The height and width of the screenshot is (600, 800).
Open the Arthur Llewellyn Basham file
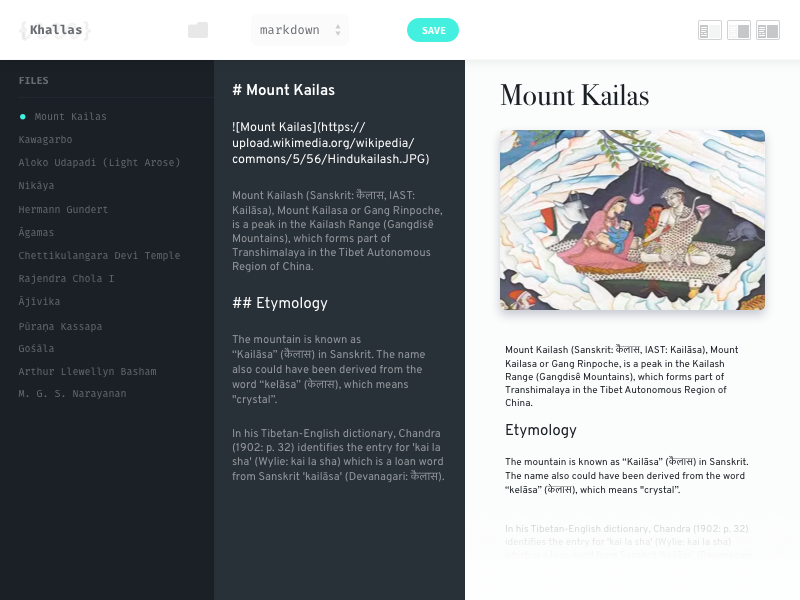pyautogui.click(x=88, y=371)
